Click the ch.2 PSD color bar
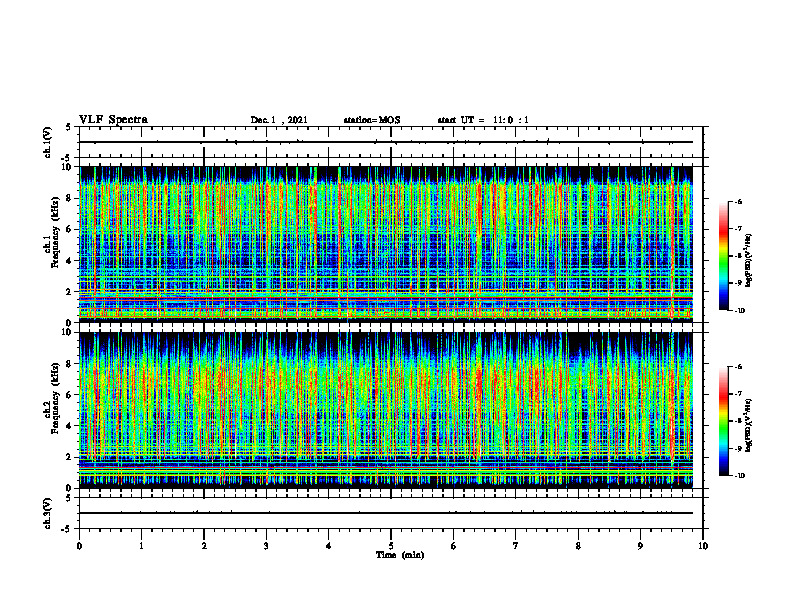Screen dimensions: 792x612 [723, 421]
